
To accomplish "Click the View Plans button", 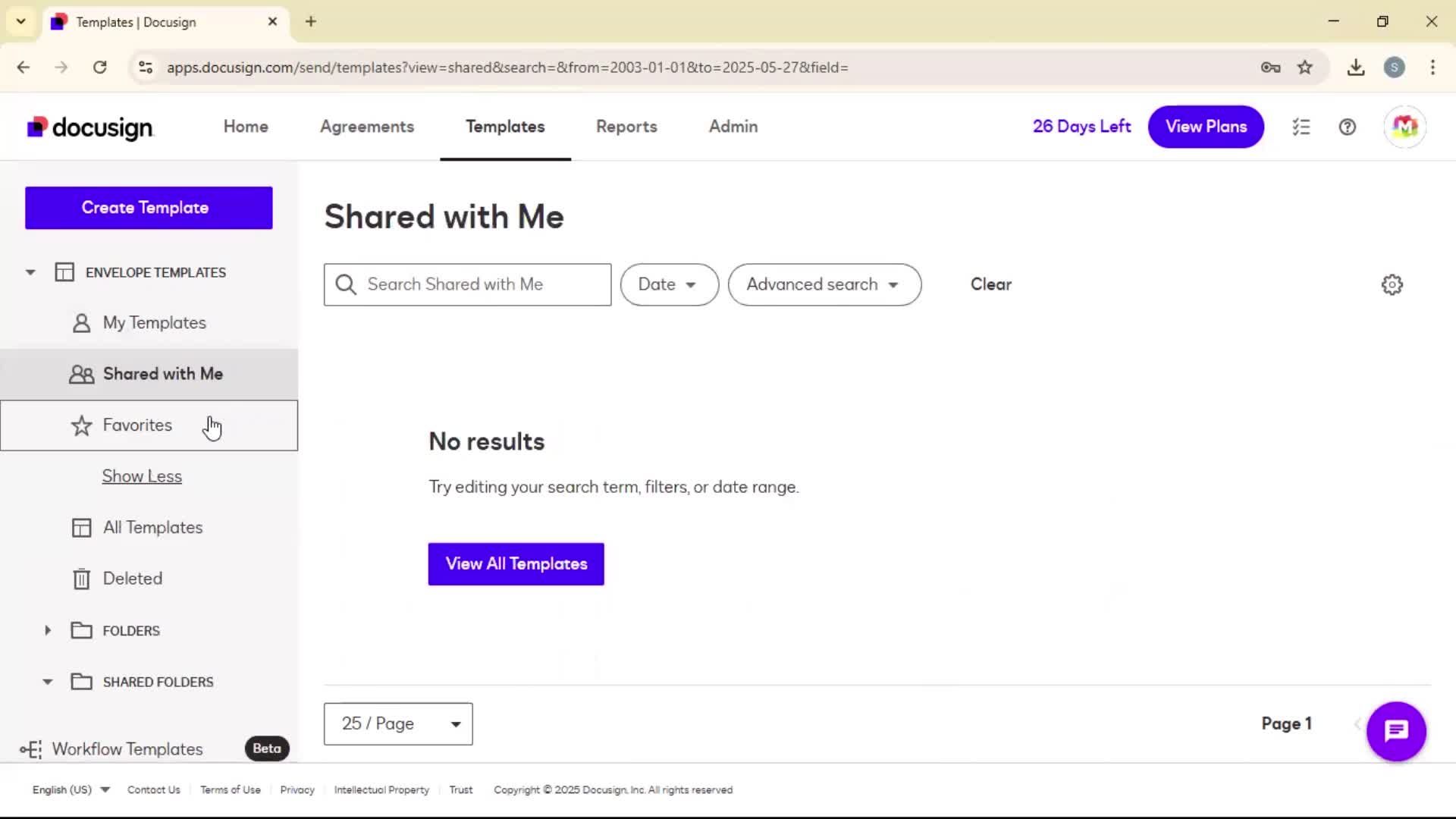I will 1206,127.
